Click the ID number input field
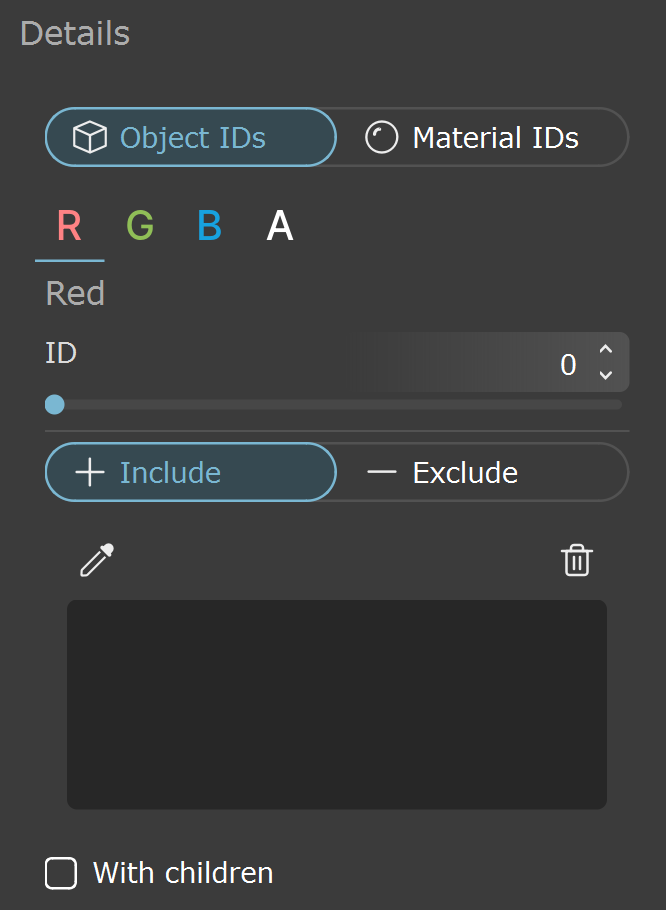This screenshot has width=666, height=910. tap(490, 362)
